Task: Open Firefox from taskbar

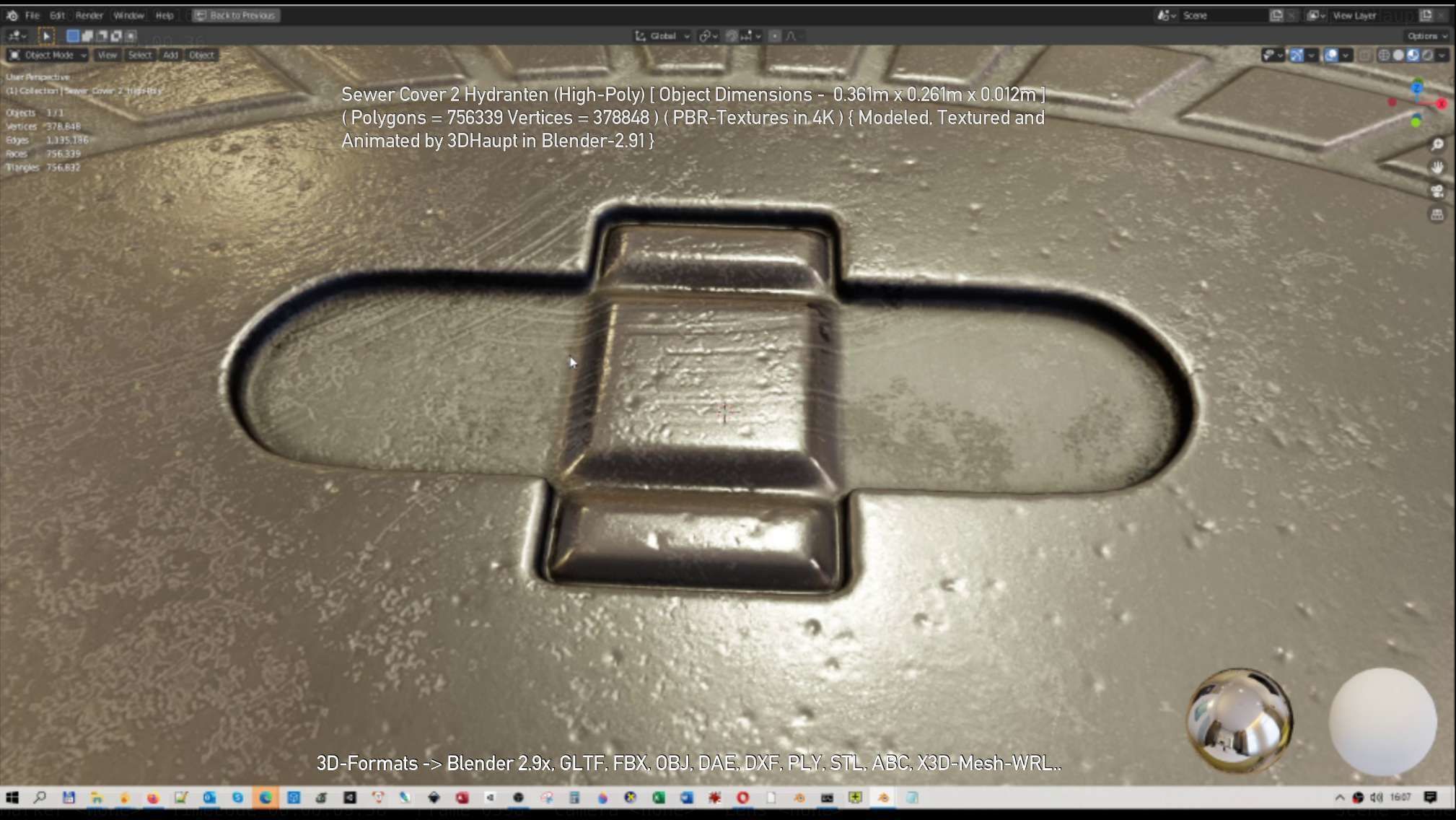Action: [153, 798]
